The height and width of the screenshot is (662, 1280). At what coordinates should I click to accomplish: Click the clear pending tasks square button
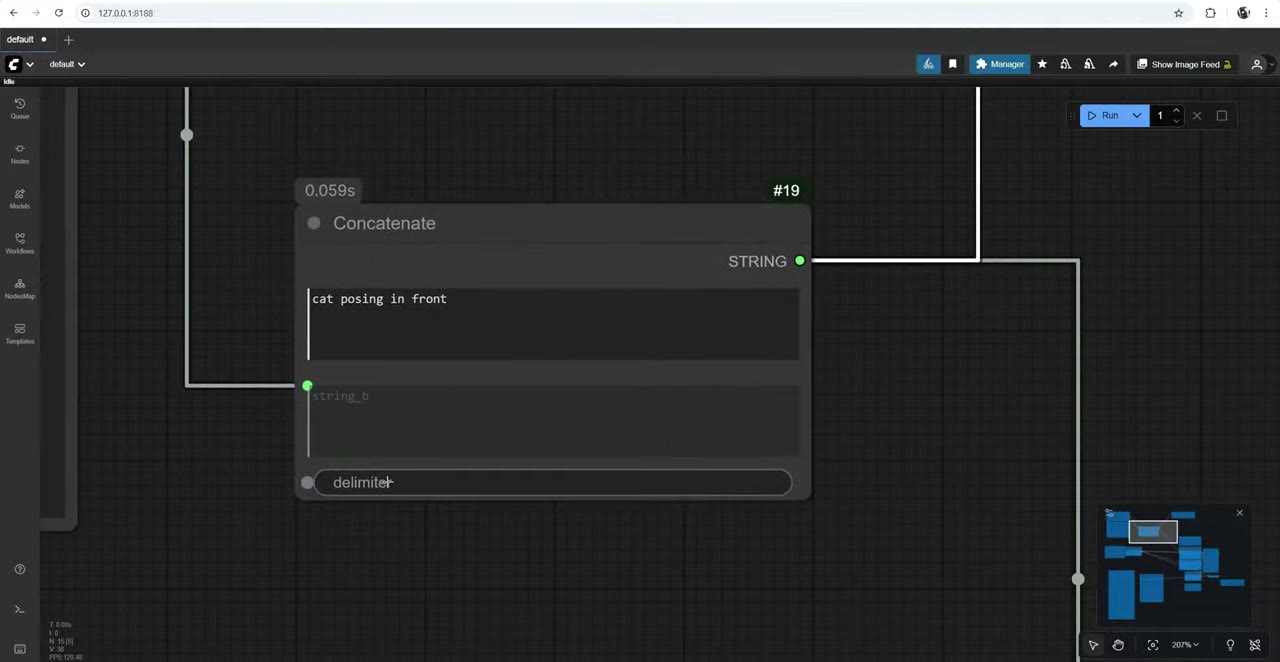click(x=1222, y=116)
